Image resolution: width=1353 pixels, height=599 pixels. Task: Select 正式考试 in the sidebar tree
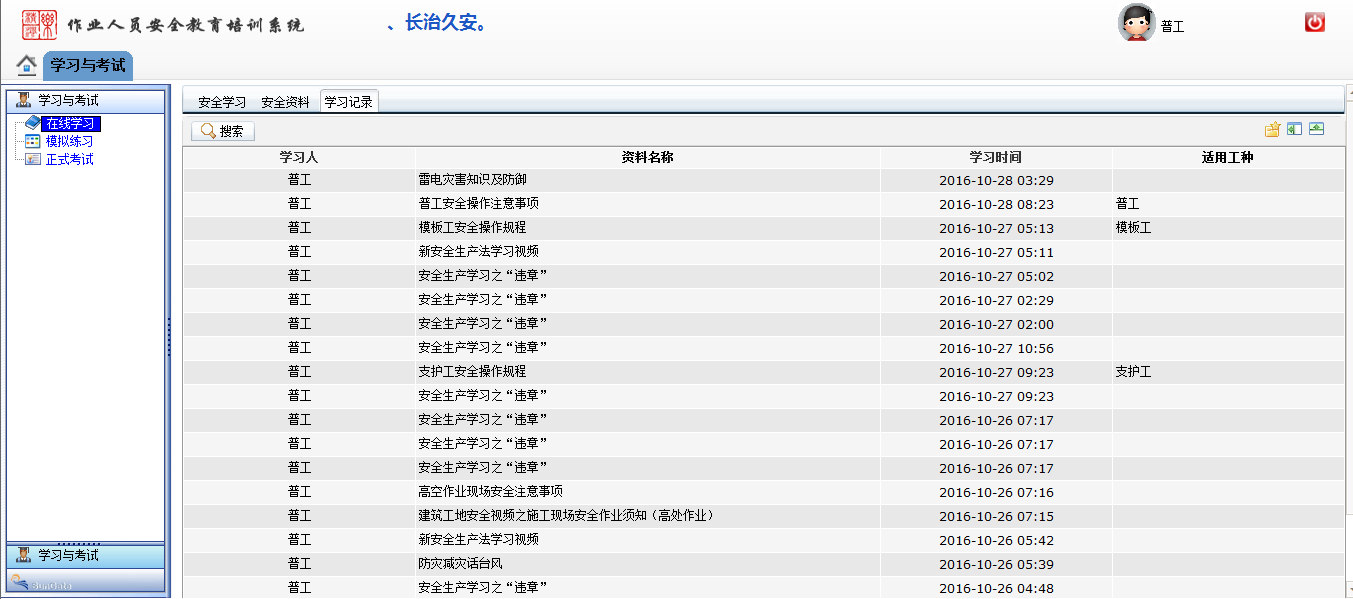69,160
